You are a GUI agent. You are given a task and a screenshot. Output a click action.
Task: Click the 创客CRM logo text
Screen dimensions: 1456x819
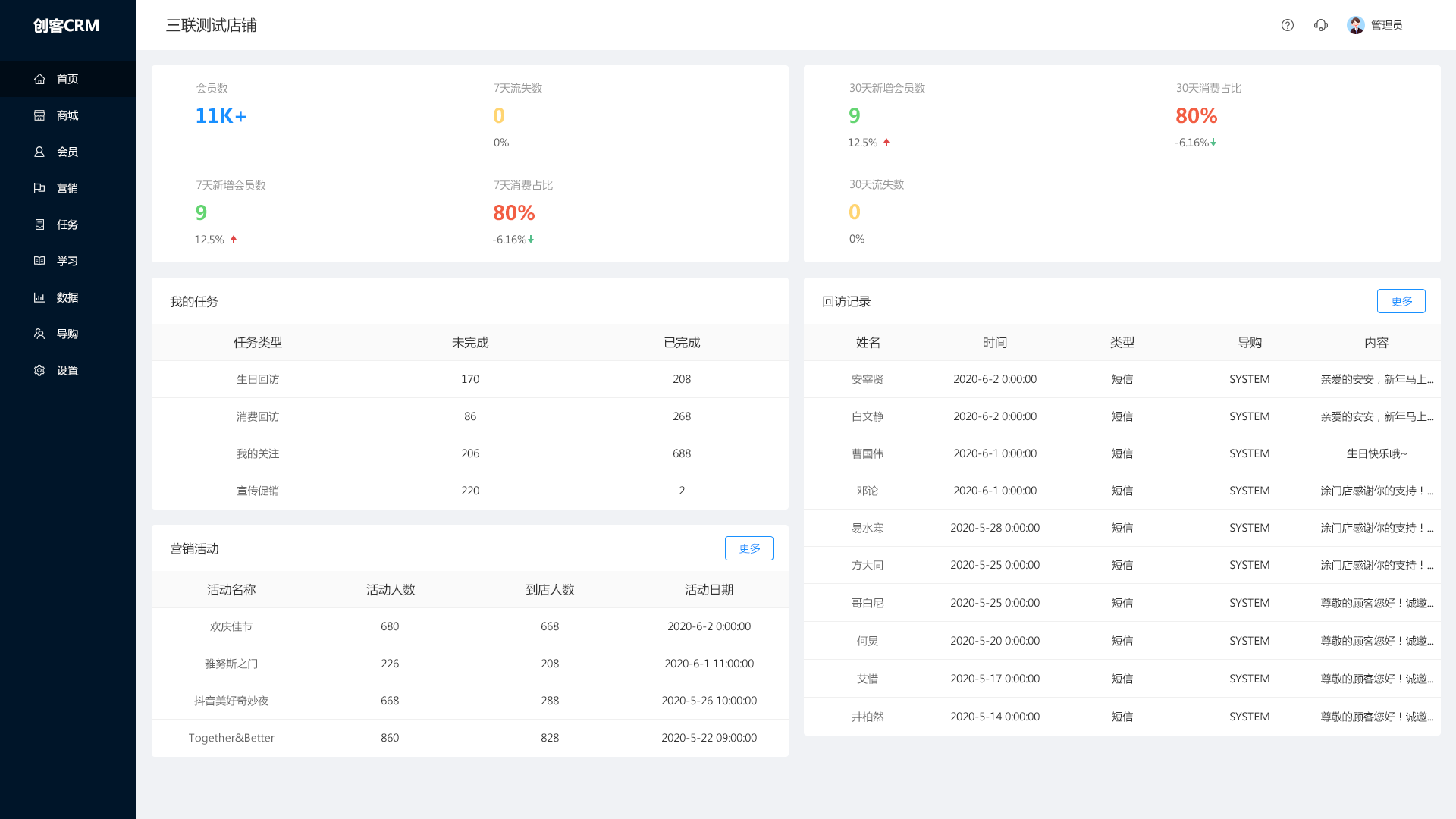tap(67, 25)
